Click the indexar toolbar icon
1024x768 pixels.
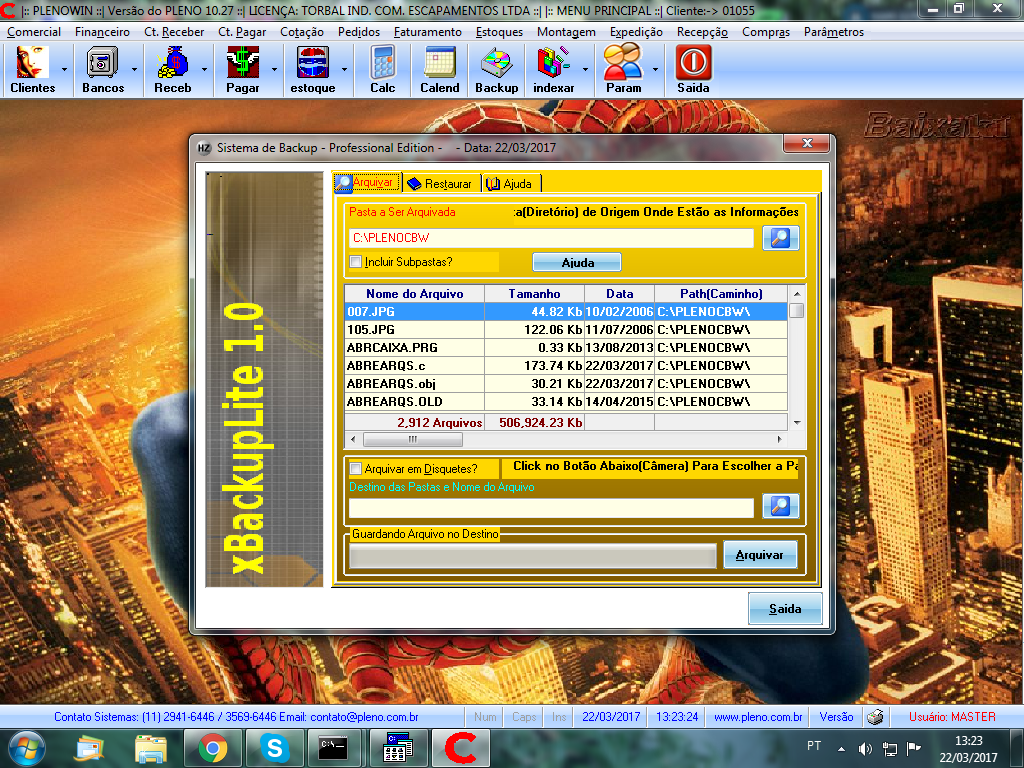coord(554,69)
